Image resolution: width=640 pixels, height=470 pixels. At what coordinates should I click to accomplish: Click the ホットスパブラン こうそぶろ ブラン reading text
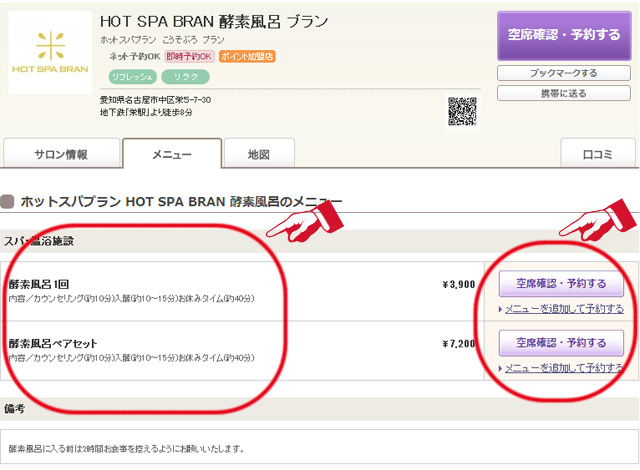[162, 40]
